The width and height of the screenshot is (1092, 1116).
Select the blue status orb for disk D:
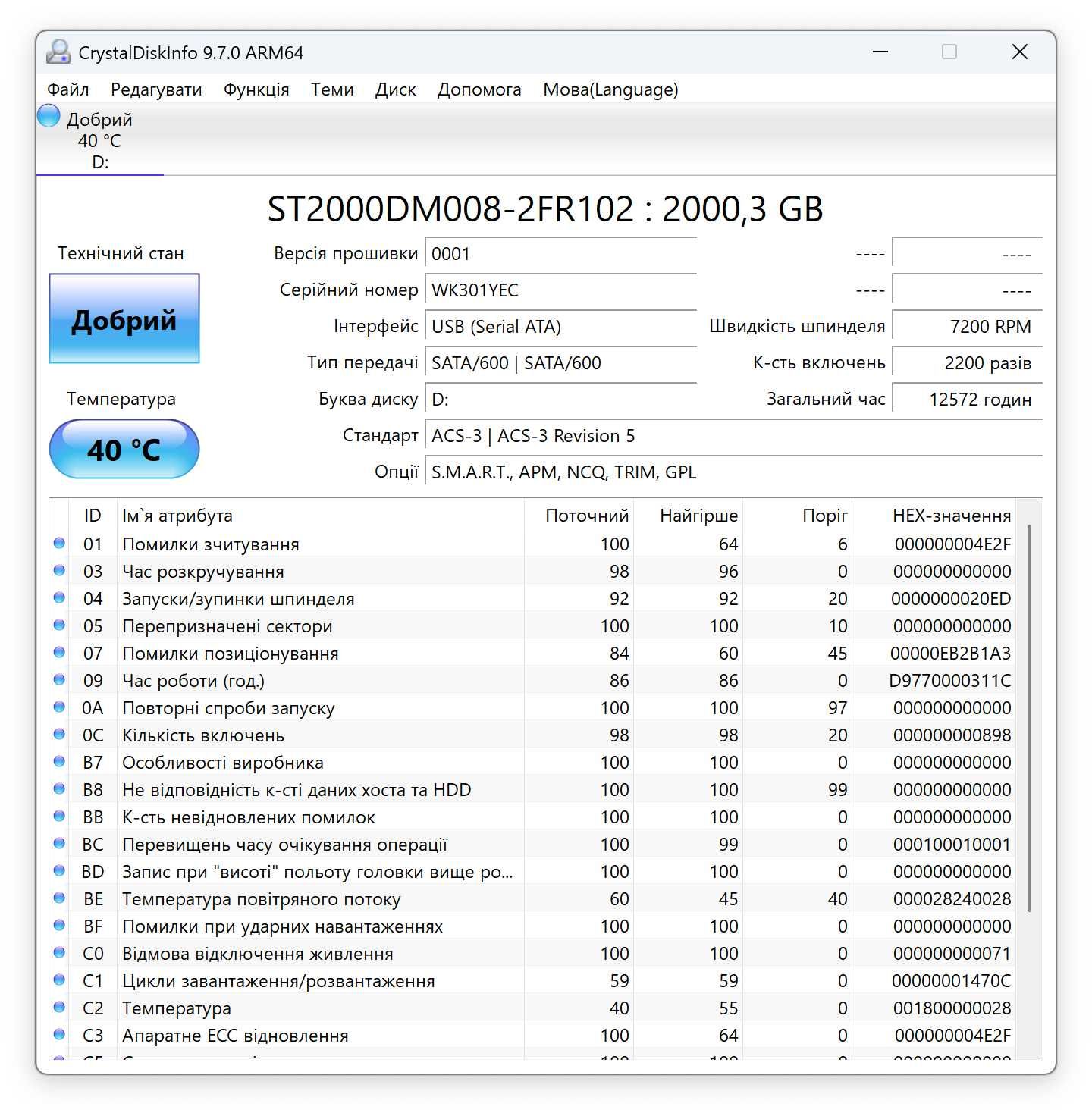coord(49,115)
